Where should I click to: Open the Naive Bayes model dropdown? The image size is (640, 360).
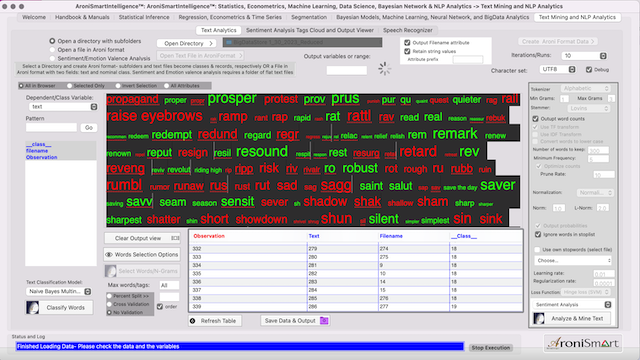click(x=87, y=291)
